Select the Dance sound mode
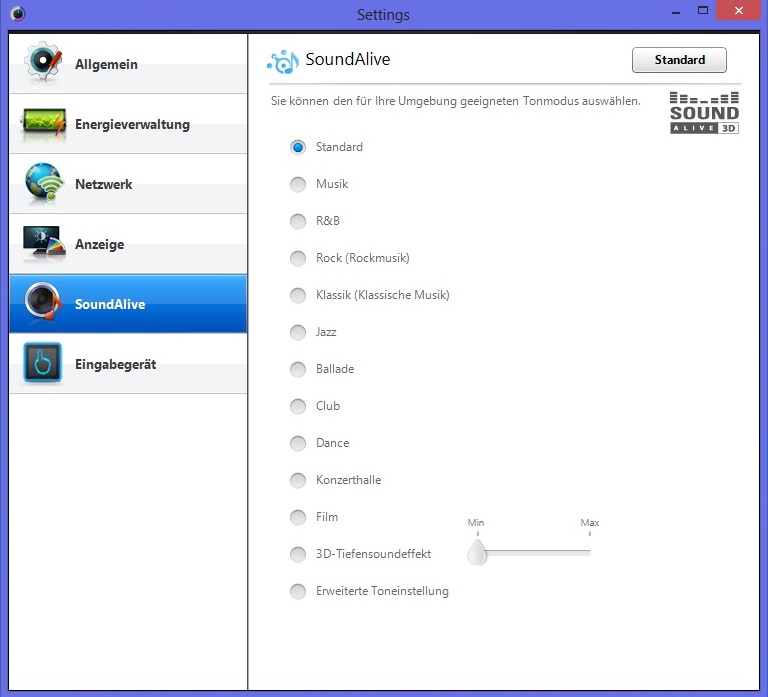 click(298, 443)
